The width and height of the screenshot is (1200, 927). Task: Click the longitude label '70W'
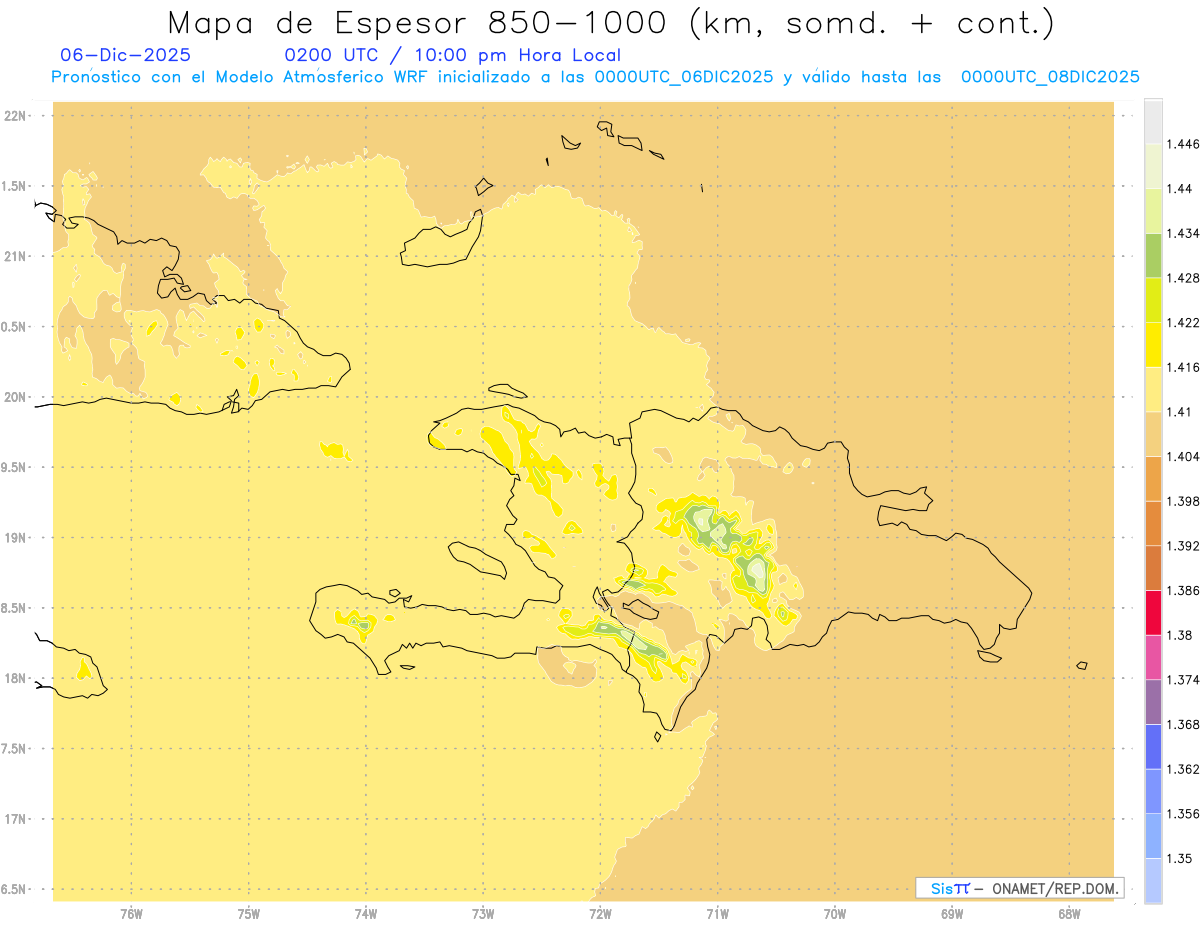pyautogui.click(x=835, y=913)
